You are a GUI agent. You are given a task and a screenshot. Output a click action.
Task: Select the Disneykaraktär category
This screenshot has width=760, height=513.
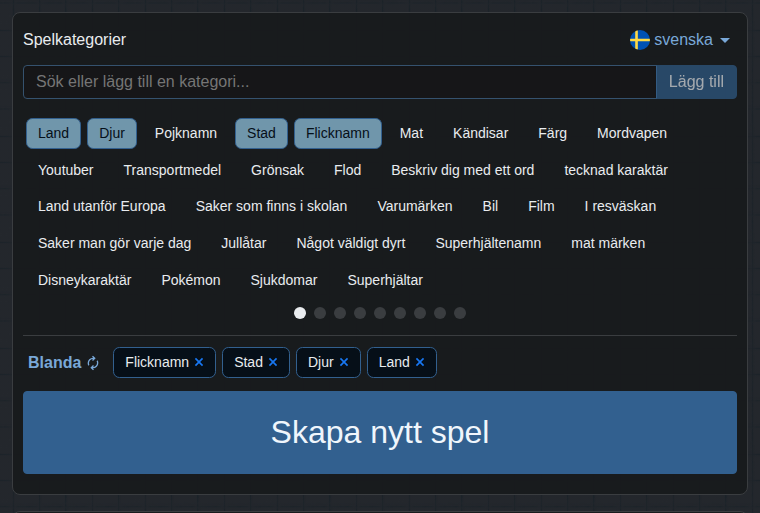click(84, 280)
